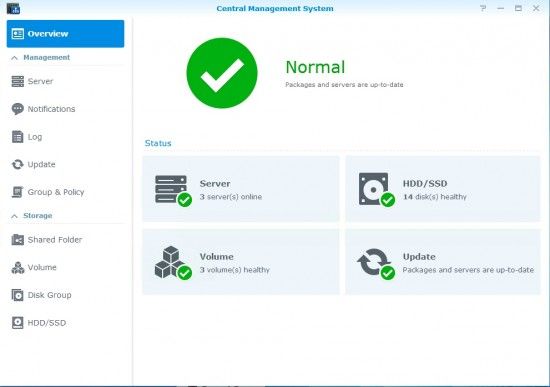Click the Server rack icon in Status

point(173,191)
